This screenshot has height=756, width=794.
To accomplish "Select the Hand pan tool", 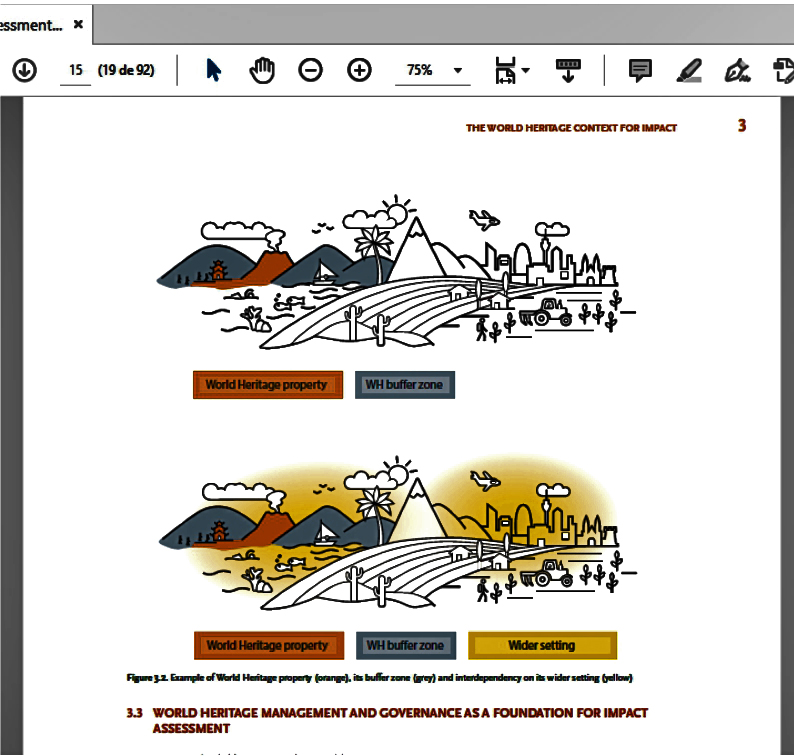I will 261,70.
